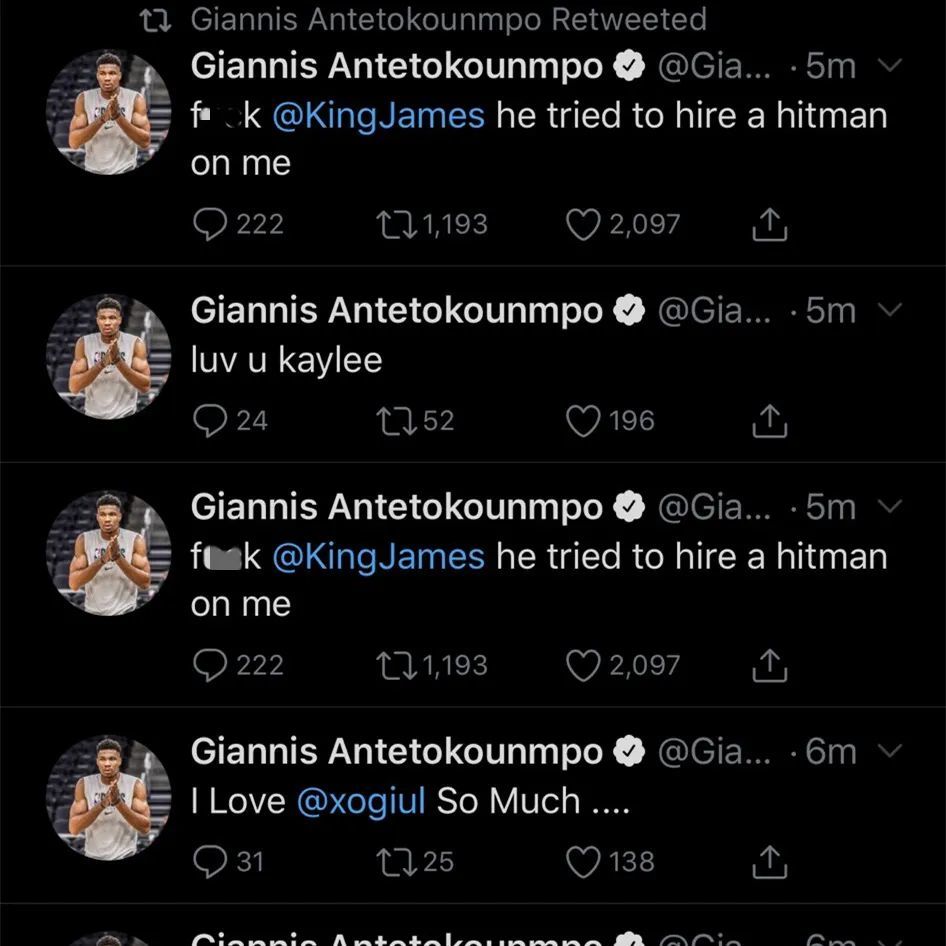Open the @xogiul mention link
The height and width of the screenshot is (946, 946).
click(x=361, y=801)
